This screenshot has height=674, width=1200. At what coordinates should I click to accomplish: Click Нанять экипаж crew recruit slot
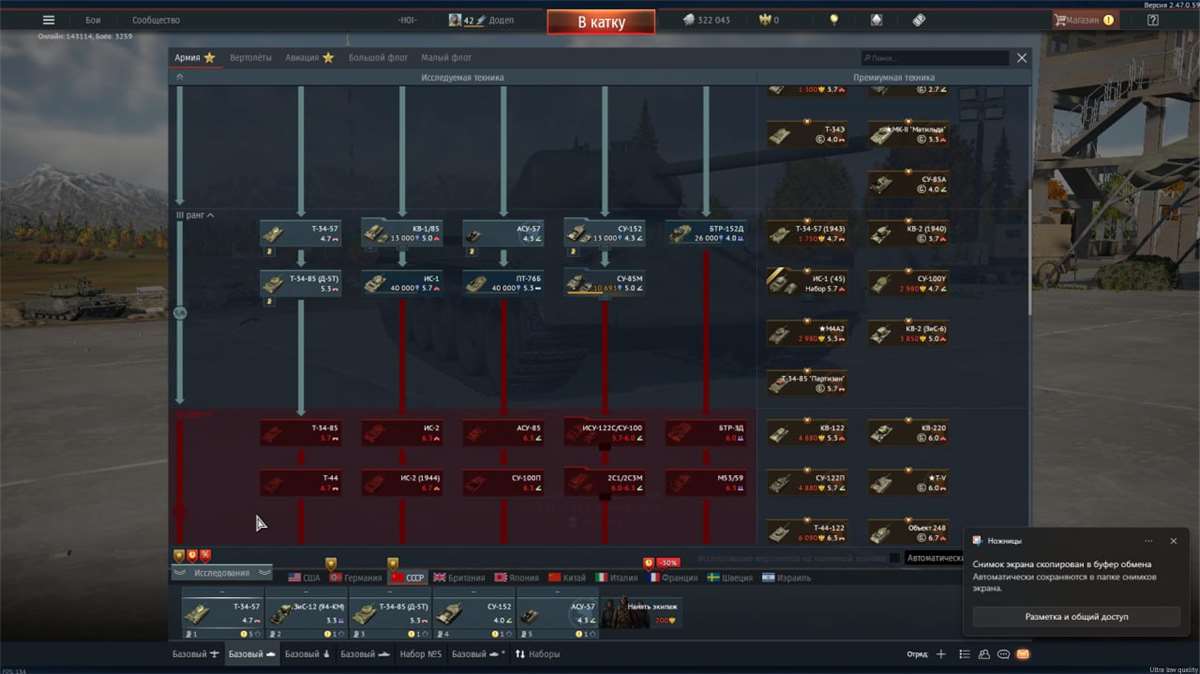click(642, 614)
